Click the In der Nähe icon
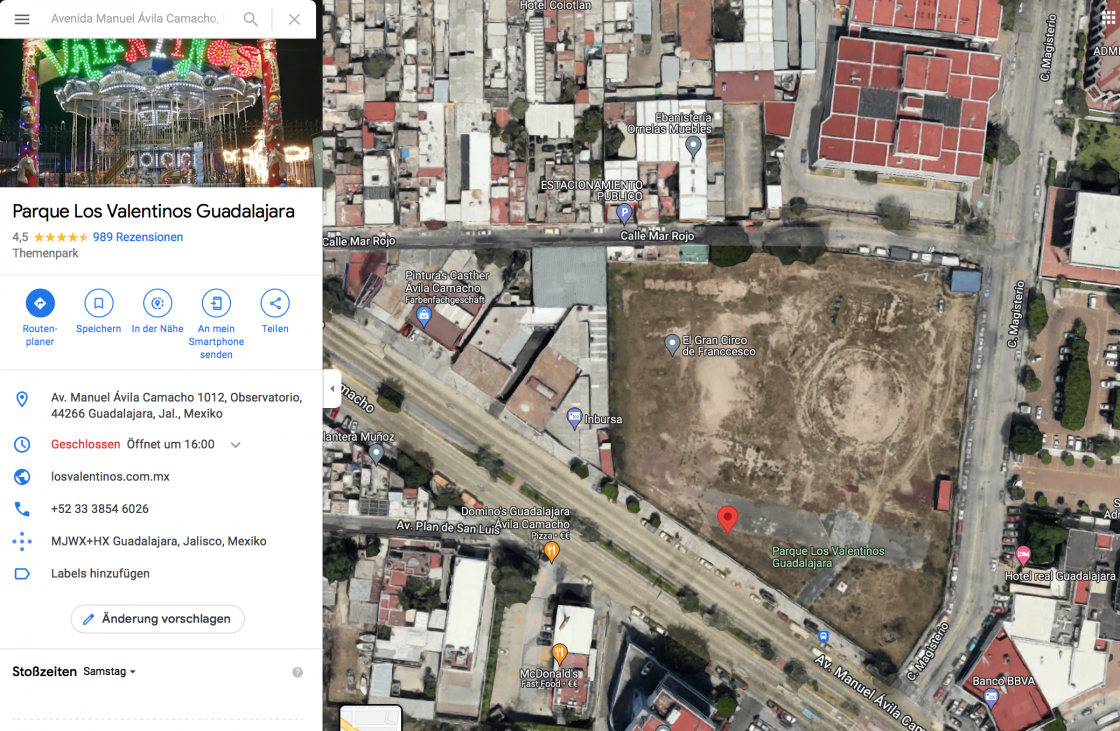This screenshot has width=1120, height=731. pyautogui.click(x=157, y=303)
